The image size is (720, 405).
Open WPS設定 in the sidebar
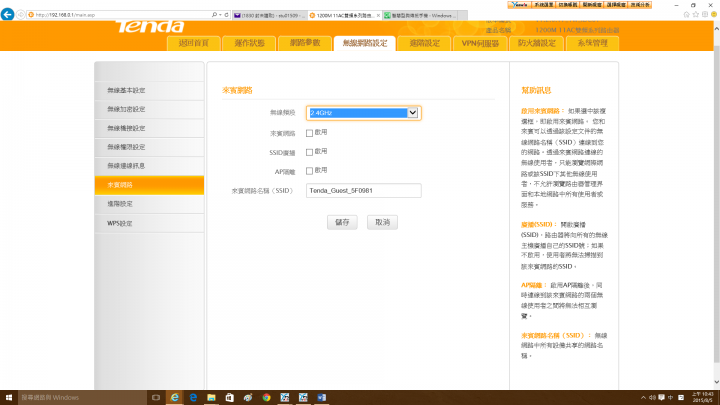tap(149, 224)
